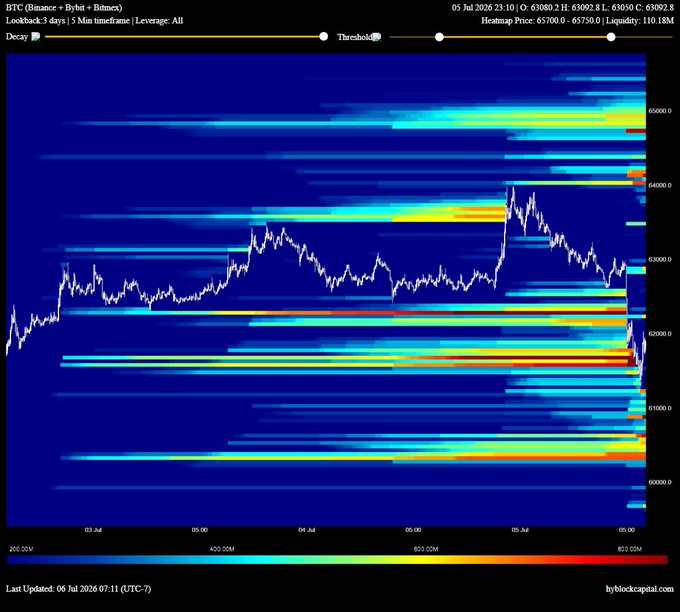The image size is (680, 612).
Task: Click the price spike peak near 64000
Action: pyautogui.click(x=513, y=188)
